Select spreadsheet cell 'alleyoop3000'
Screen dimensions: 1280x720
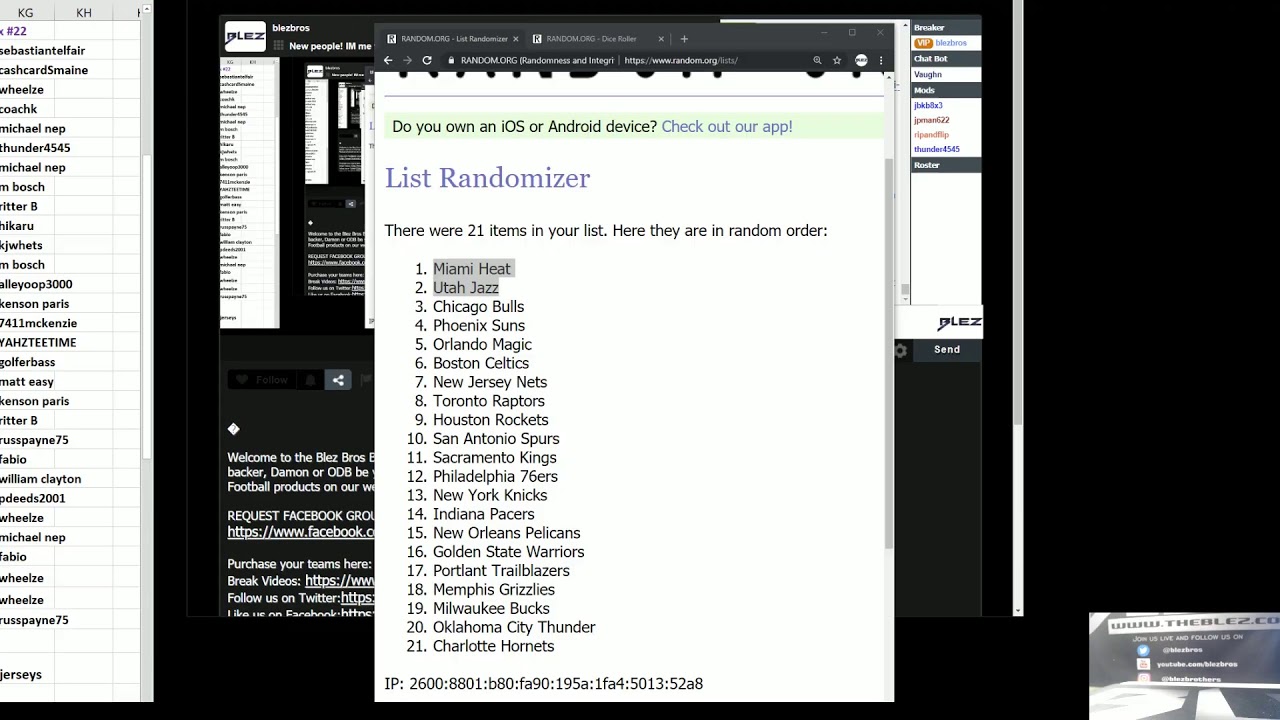coord(36,284)
